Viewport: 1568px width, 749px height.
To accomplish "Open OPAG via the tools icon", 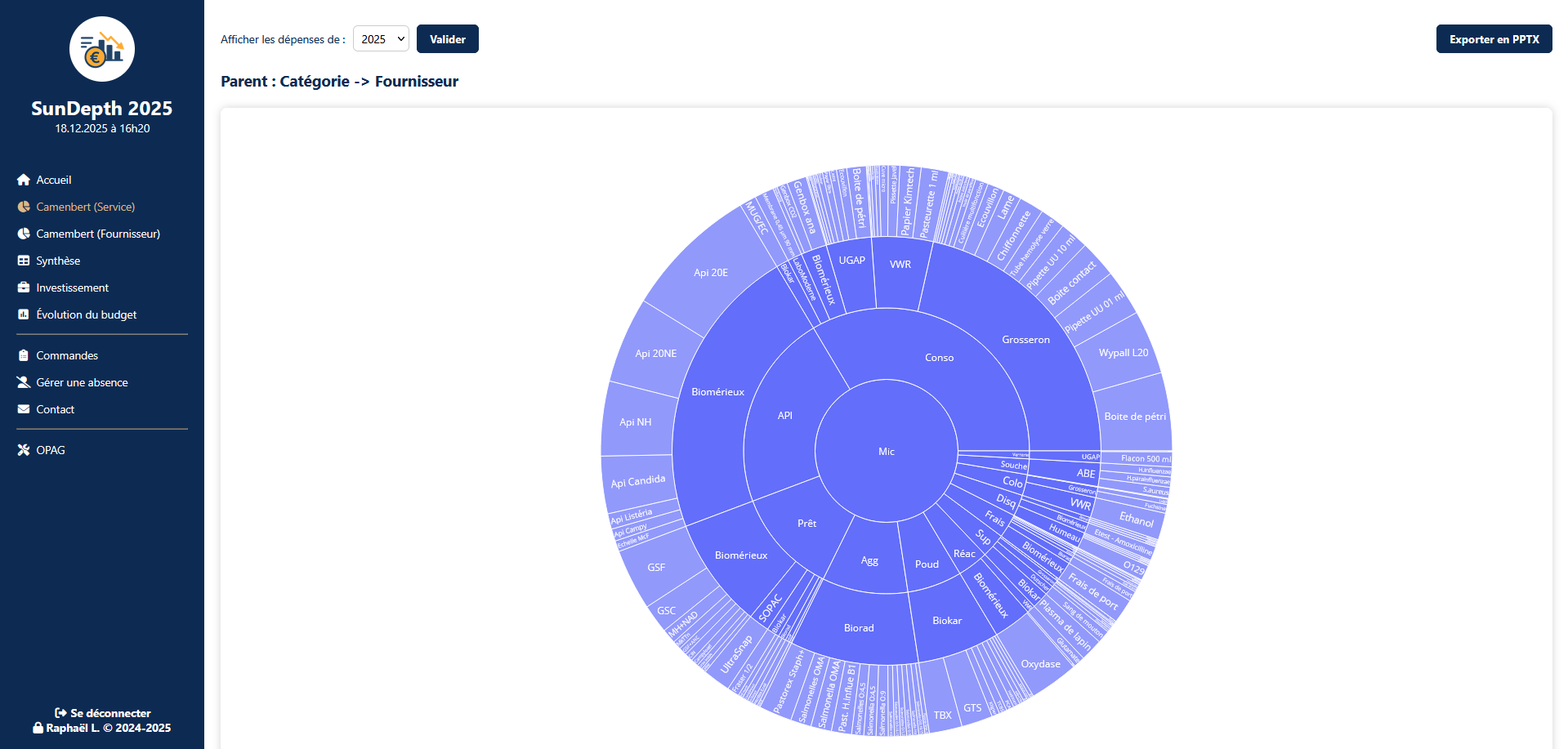I will tap(24, 450).
